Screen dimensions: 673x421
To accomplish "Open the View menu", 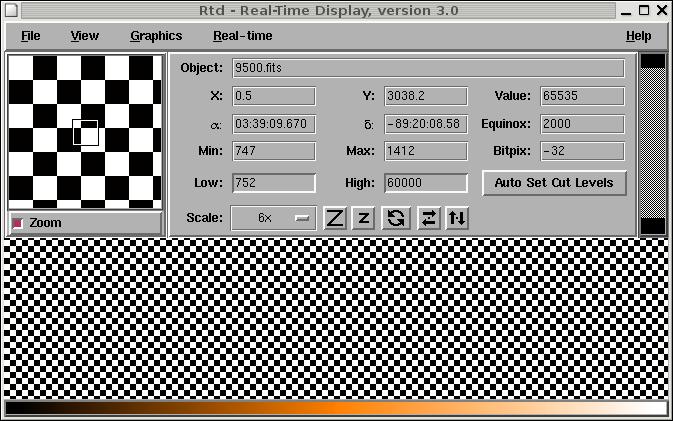I will click(84, 36).
